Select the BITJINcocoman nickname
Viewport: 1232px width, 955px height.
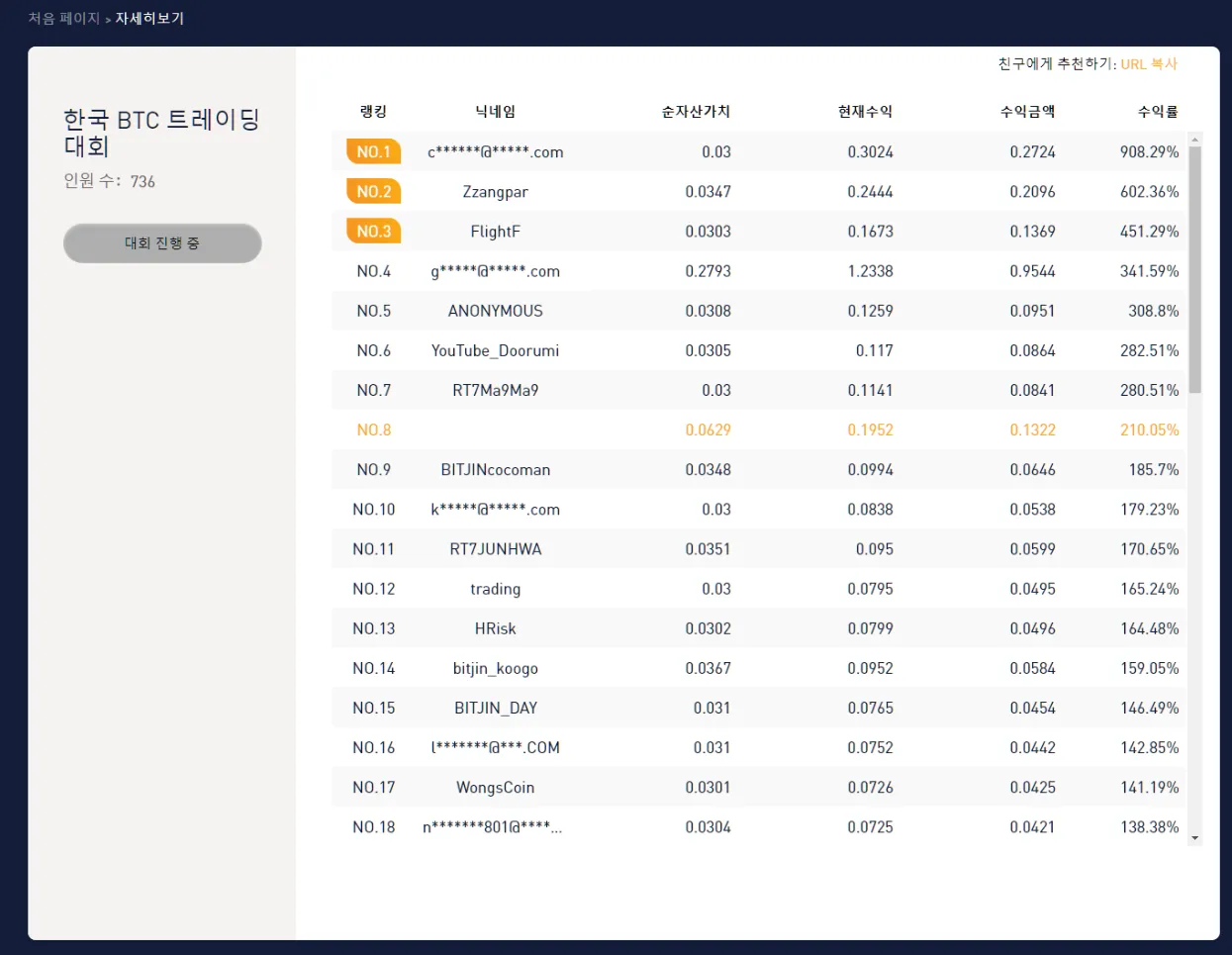tap(496, 469)
